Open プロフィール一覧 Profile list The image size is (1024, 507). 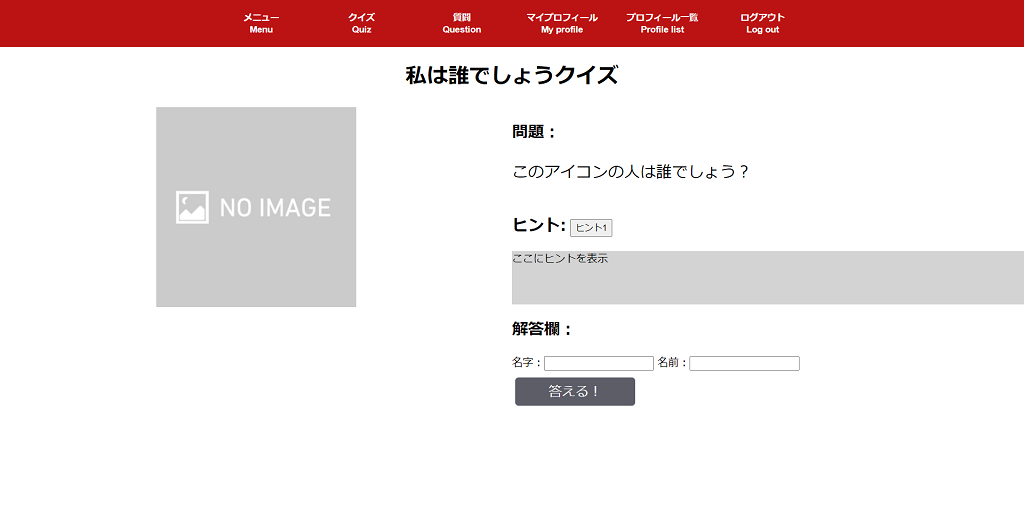662,24
